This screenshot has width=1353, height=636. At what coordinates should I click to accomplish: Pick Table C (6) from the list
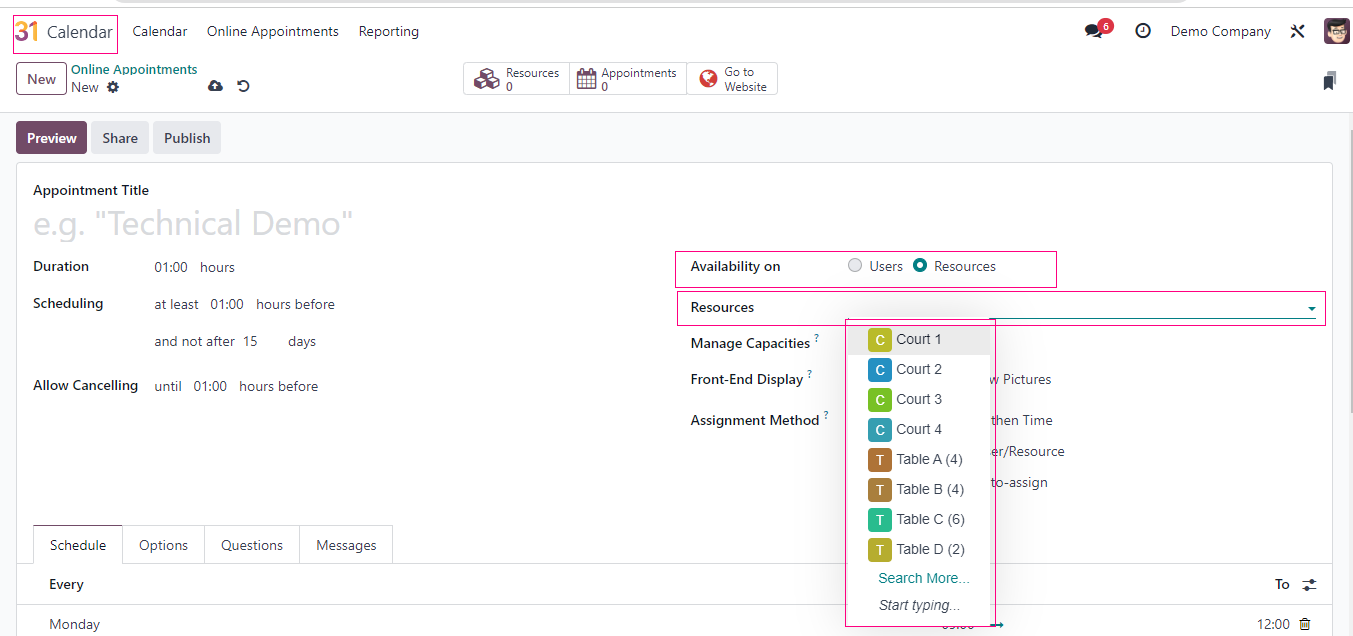pyautogui.click(x=929, y=519)
